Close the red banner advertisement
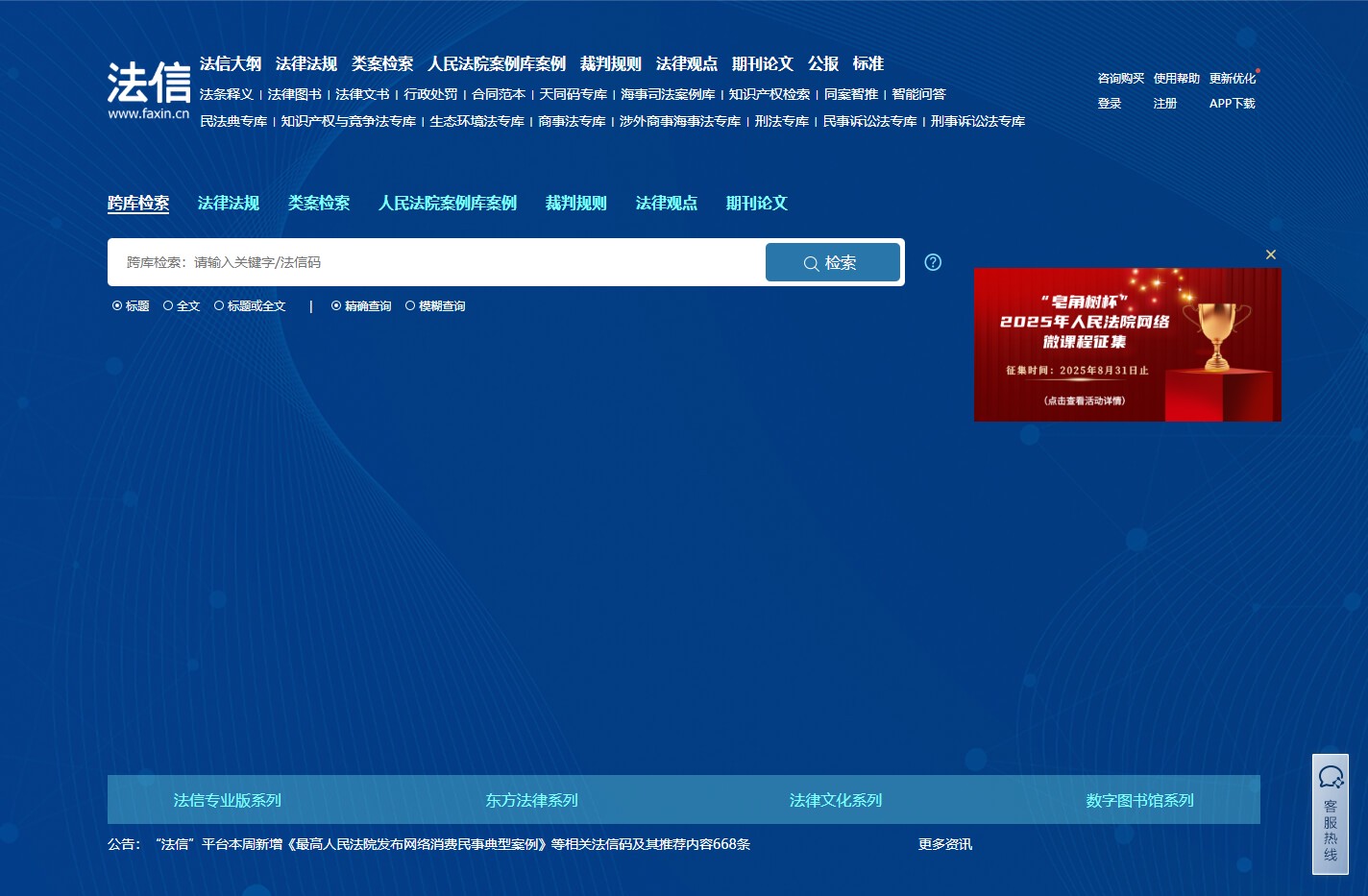The width and height of the screenshot is (1368, 896). click(1271, 254)
